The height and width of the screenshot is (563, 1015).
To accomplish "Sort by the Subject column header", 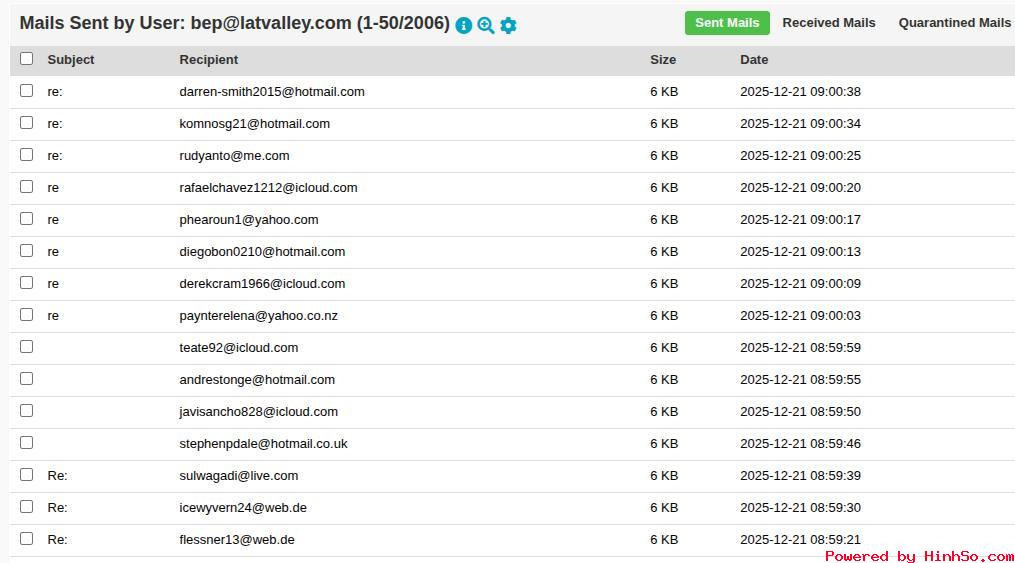I will [71, 60].
